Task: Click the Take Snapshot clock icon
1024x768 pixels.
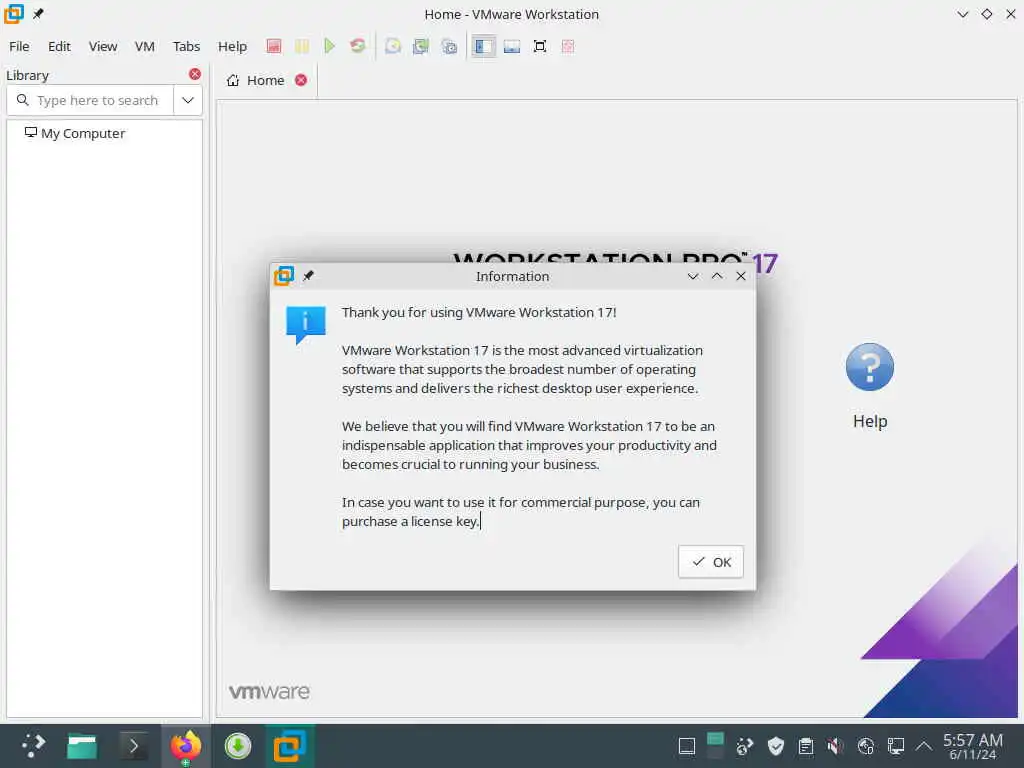Action: click(x=392, y=46)
